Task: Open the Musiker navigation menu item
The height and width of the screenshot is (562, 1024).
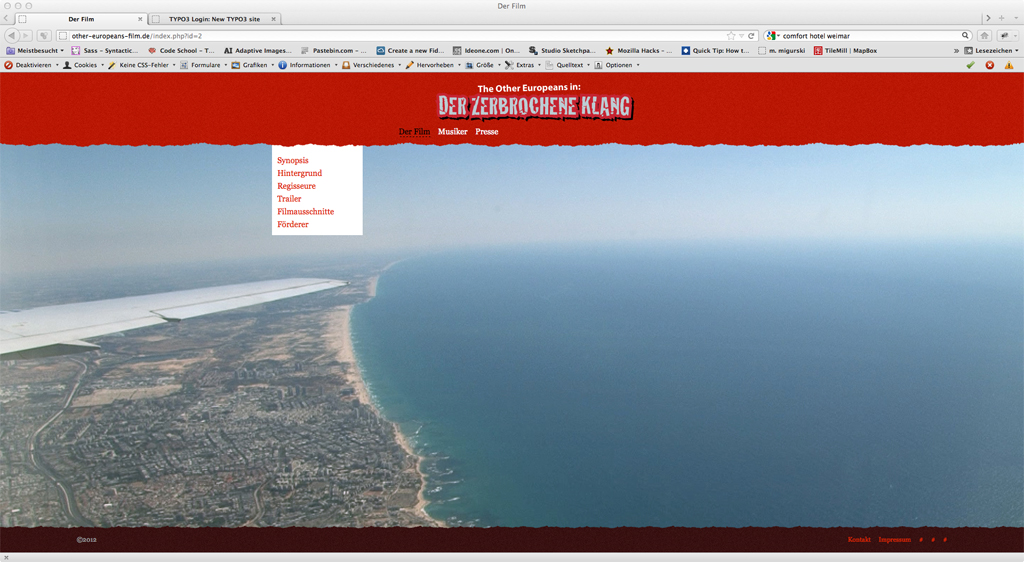Action: pos(452,132)
